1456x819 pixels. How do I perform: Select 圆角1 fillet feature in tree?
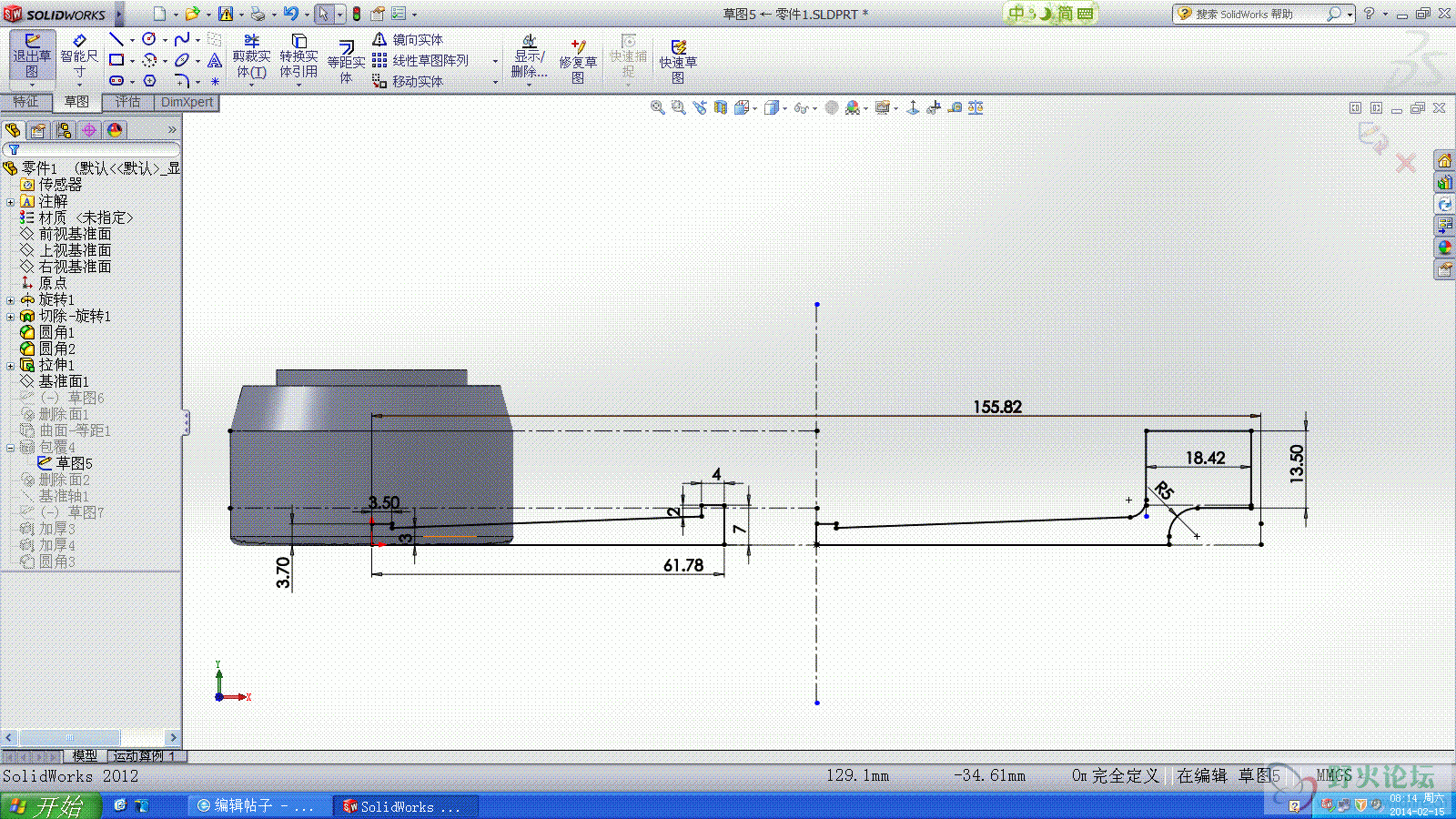48,333
